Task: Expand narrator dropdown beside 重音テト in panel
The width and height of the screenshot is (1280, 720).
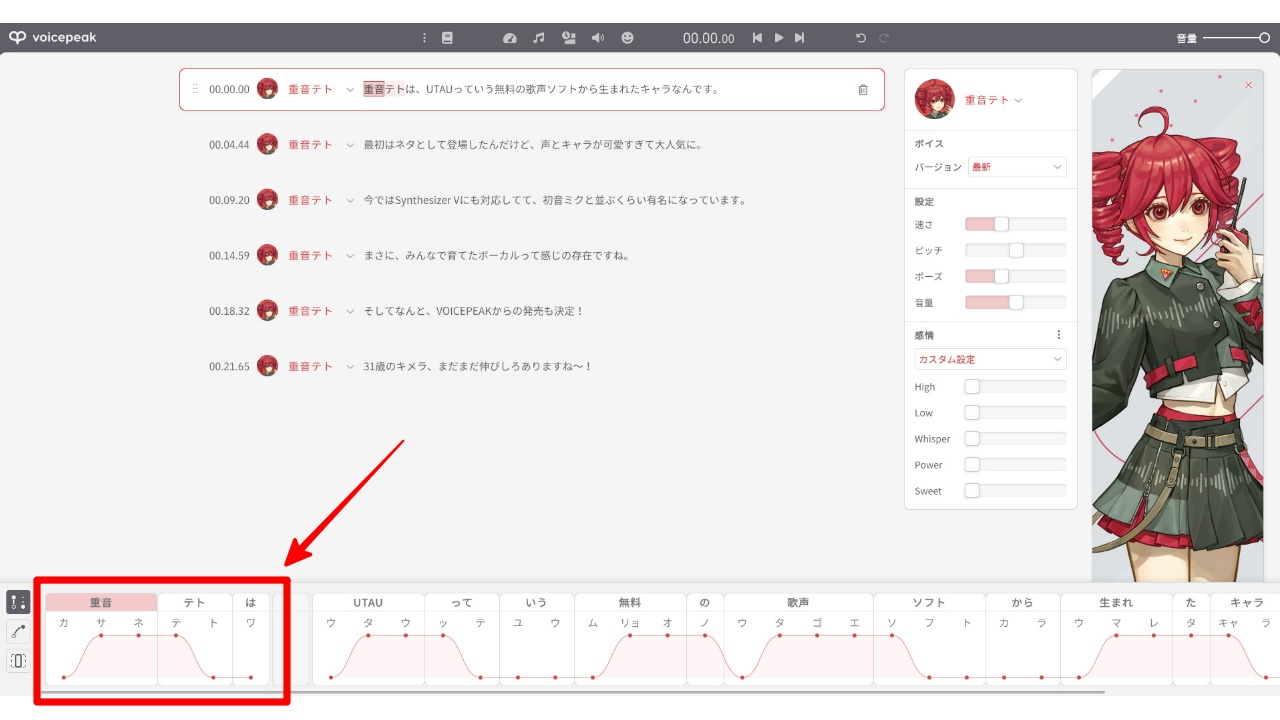Action: [x=1019, y=100]
